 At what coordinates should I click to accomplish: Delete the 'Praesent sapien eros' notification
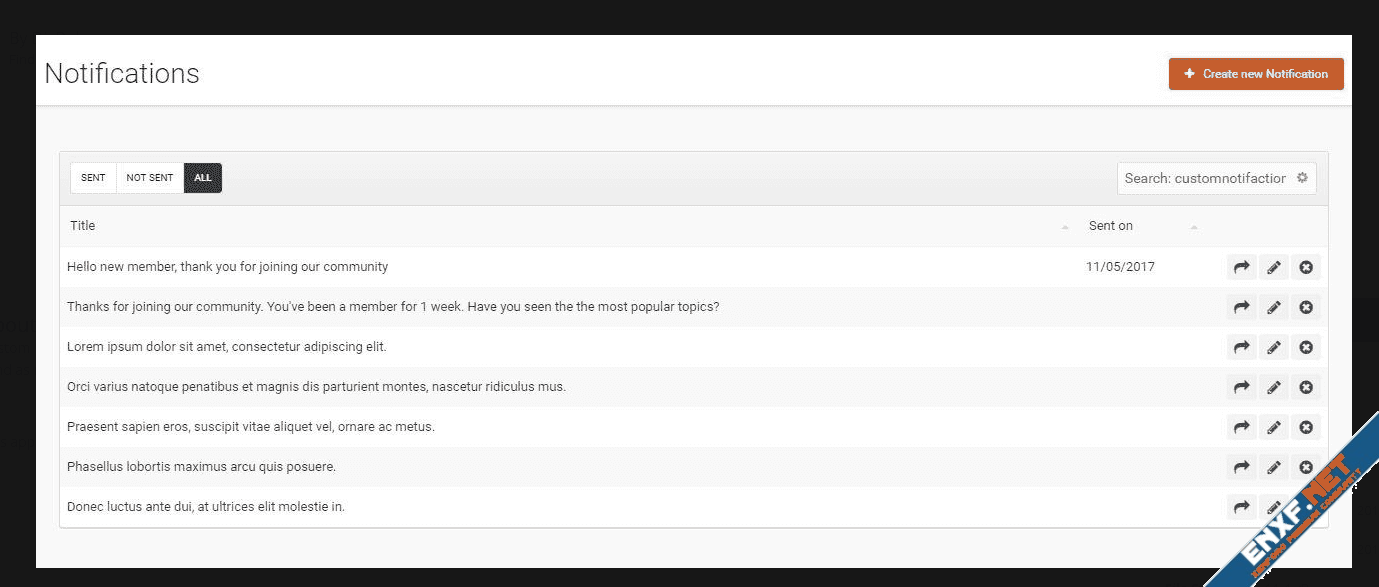click(x=1305, y=427)
